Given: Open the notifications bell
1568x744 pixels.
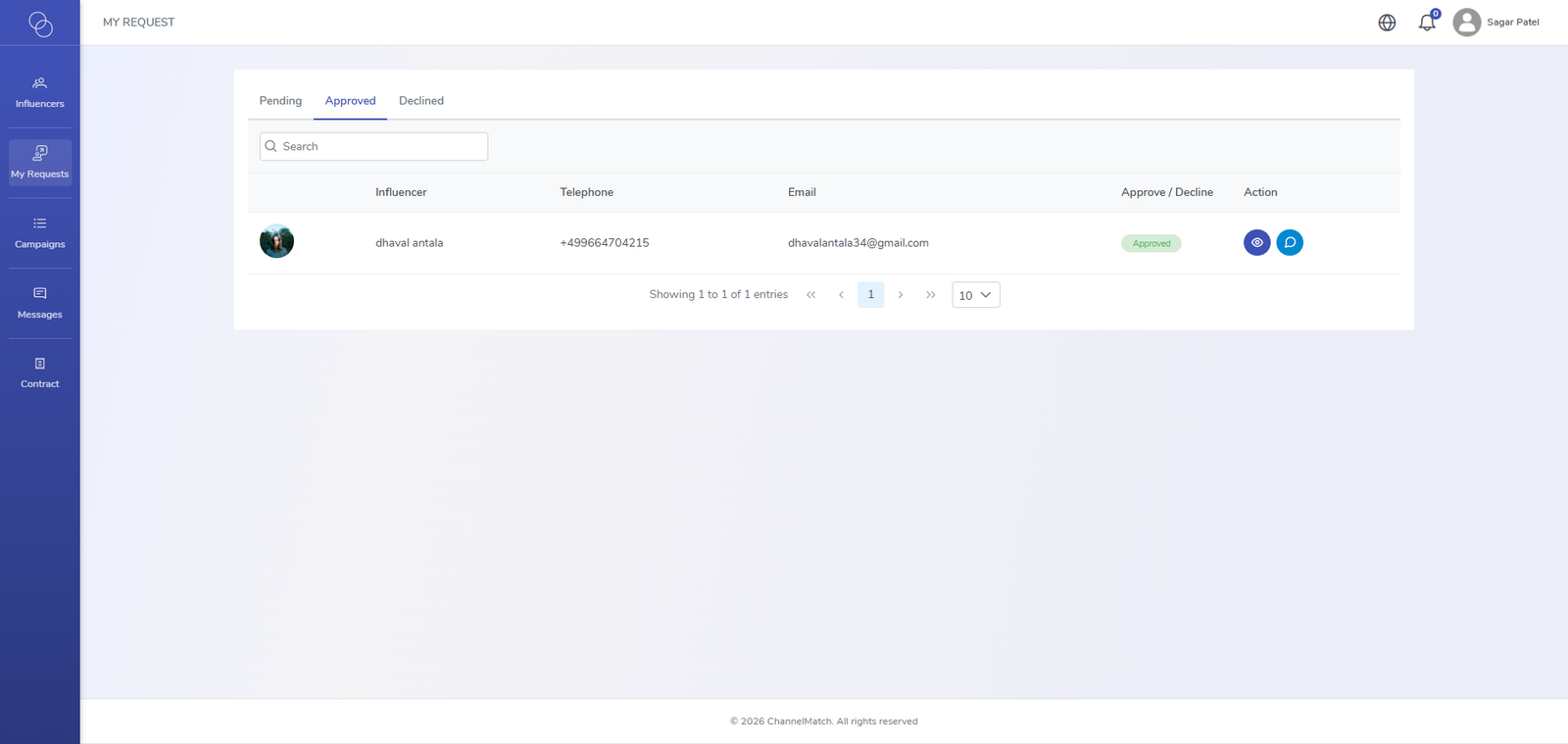Looking at the screenshot, I should 1427,23.
